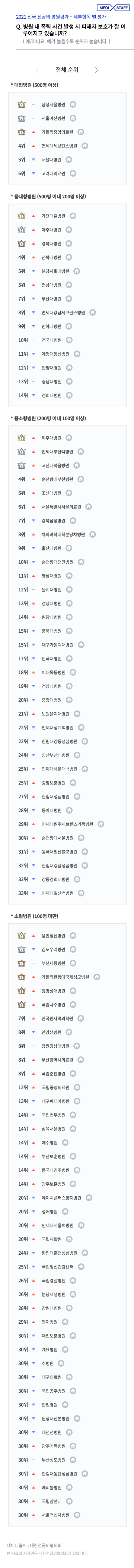The width and height of the screenshot is (134, 1568).
Task: Open the 고려대의료원 hospital link
Action: pyautogui.click(x=53, y=173)
